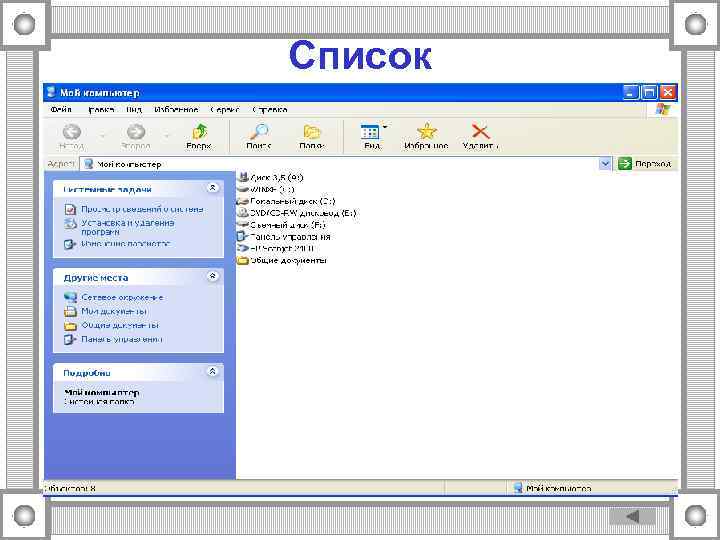Select Локальный диск (D:)

coord(287,201)
